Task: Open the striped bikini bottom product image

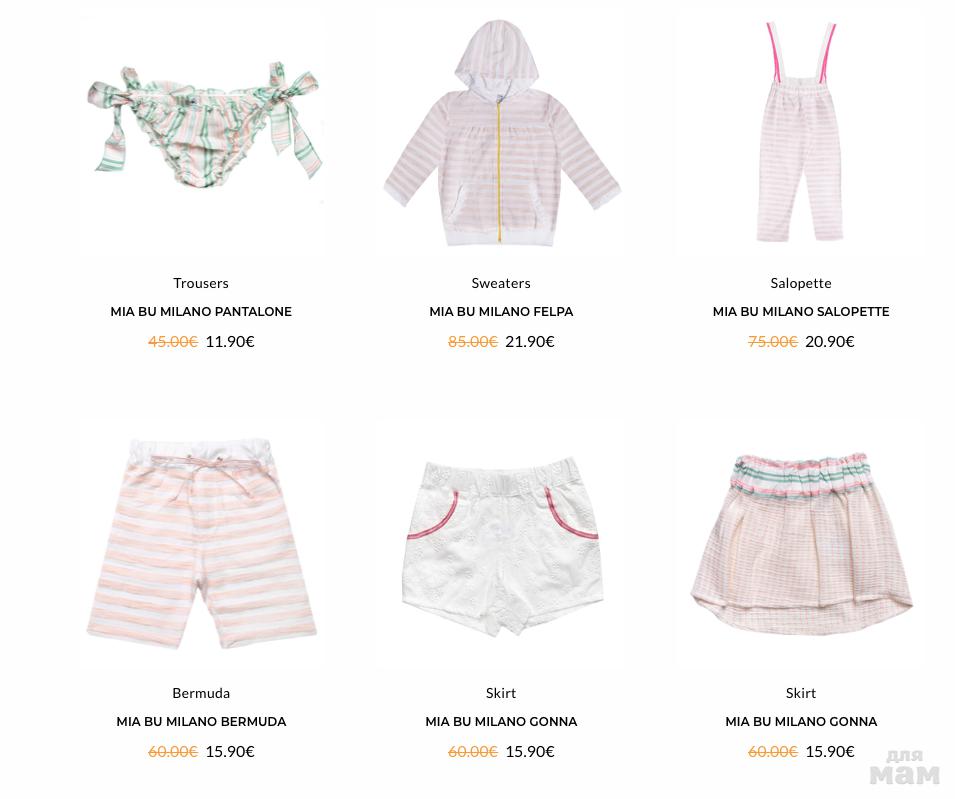Action: coord(204,124)
